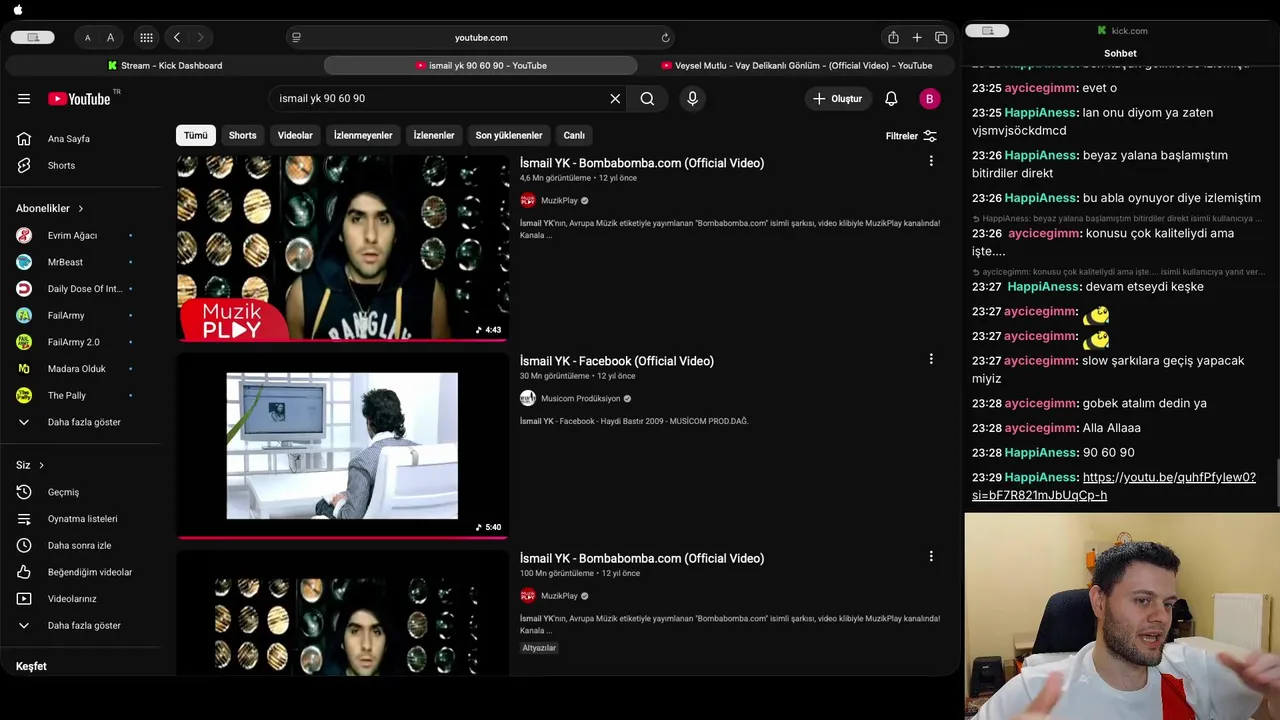1280x720 pixels.
Task: Select the Son yüklenenler filter chip
Action: (509, 135)
